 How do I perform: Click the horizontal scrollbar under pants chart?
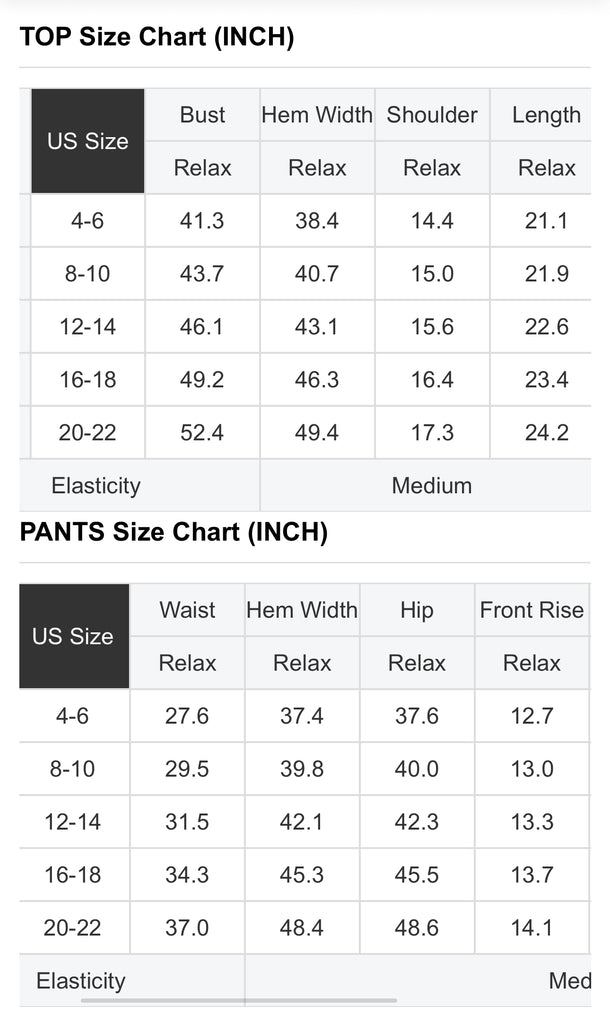(239, 1000)
